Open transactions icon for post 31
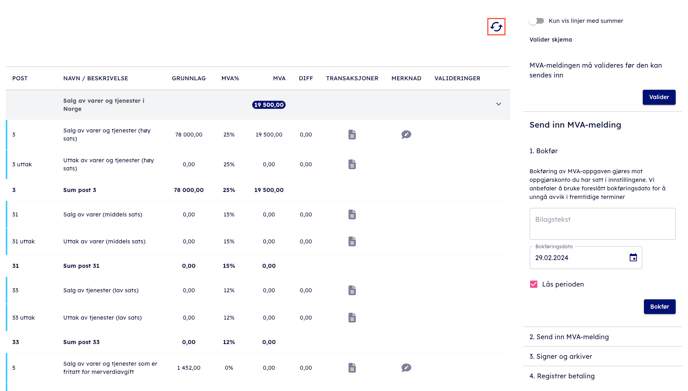Image resolution: width=688 pixels, height=391 pixels. (x=352, y=215)
